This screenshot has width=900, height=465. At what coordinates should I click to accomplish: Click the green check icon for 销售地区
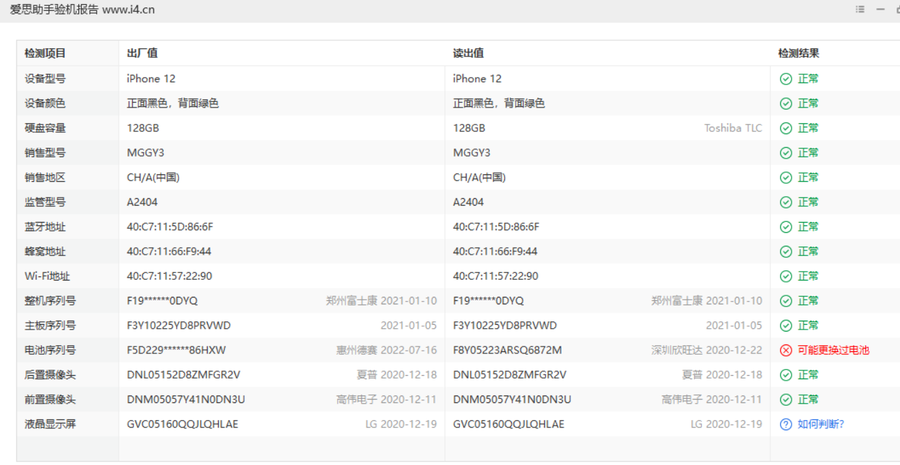[x=786, y=177]
